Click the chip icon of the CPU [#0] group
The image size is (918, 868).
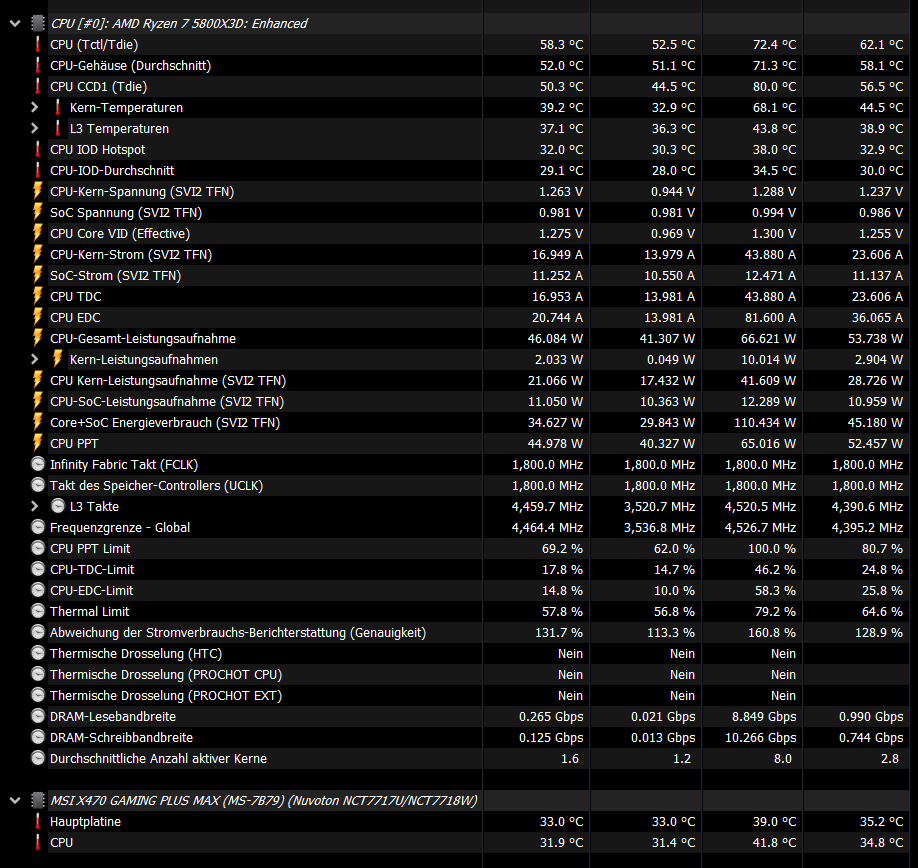[x=37, y=23]
